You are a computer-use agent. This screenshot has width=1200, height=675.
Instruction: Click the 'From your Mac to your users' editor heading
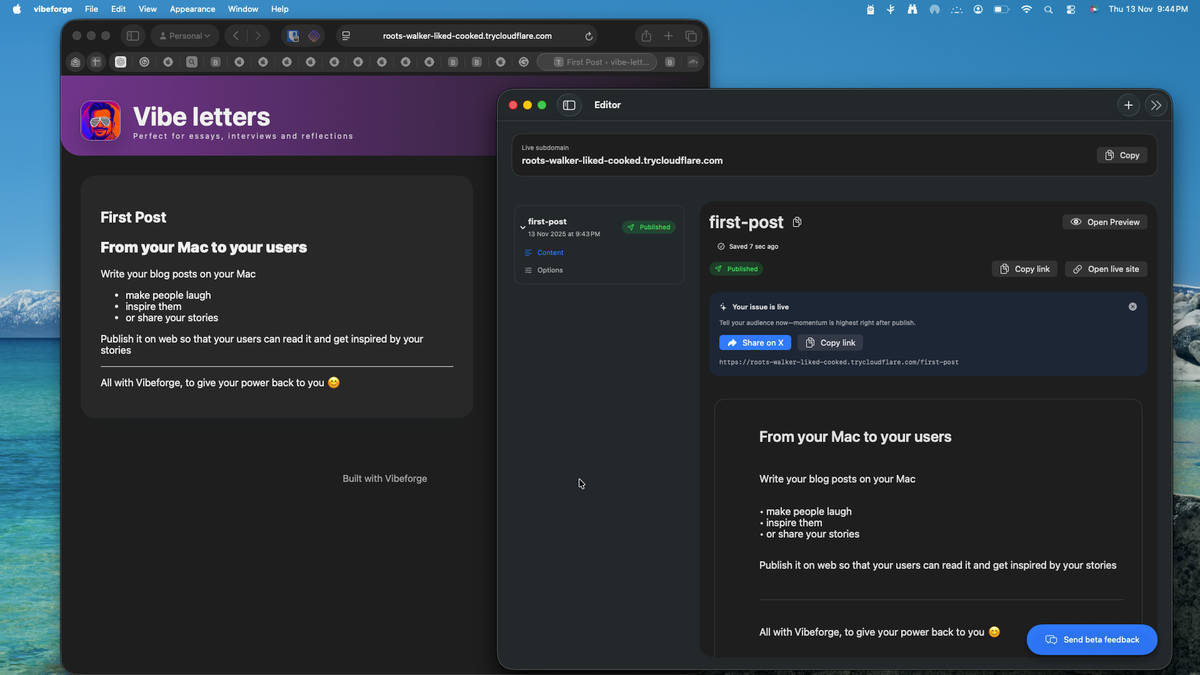[x=855, y=437]
